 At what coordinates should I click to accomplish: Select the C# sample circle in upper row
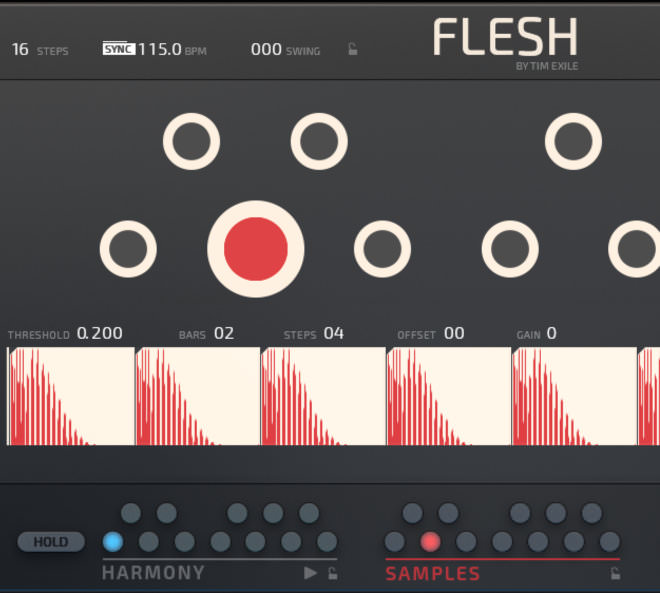(192, 141)
